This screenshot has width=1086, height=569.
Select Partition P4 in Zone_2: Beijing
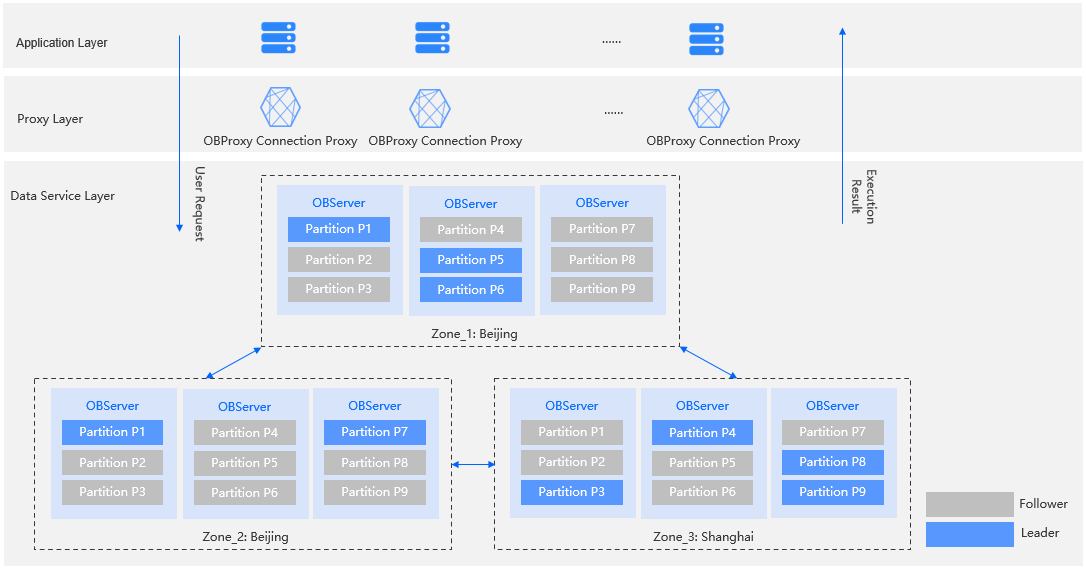point(244,433)
